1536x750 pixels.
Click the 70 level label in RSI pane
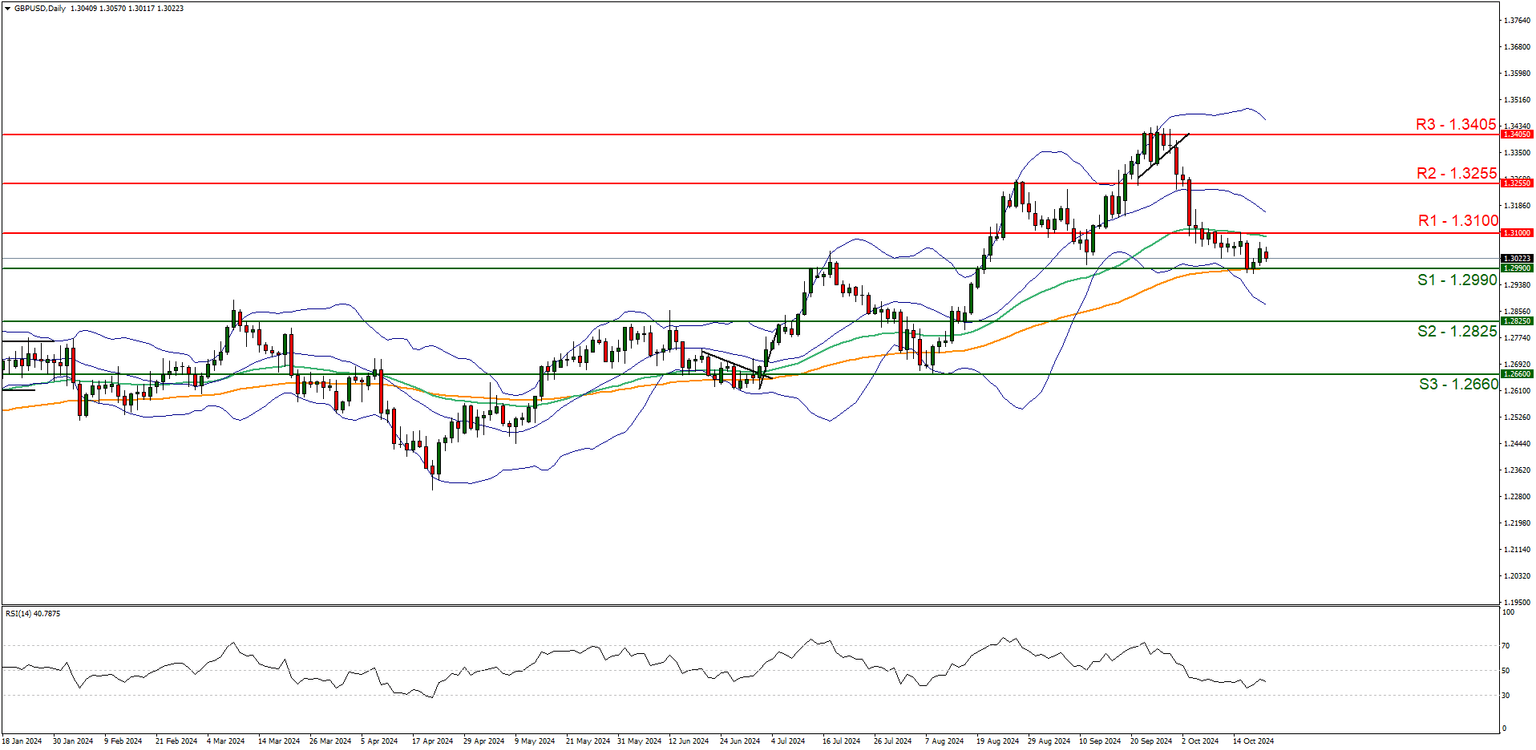pyautogui.click(x=1506, y=646)
